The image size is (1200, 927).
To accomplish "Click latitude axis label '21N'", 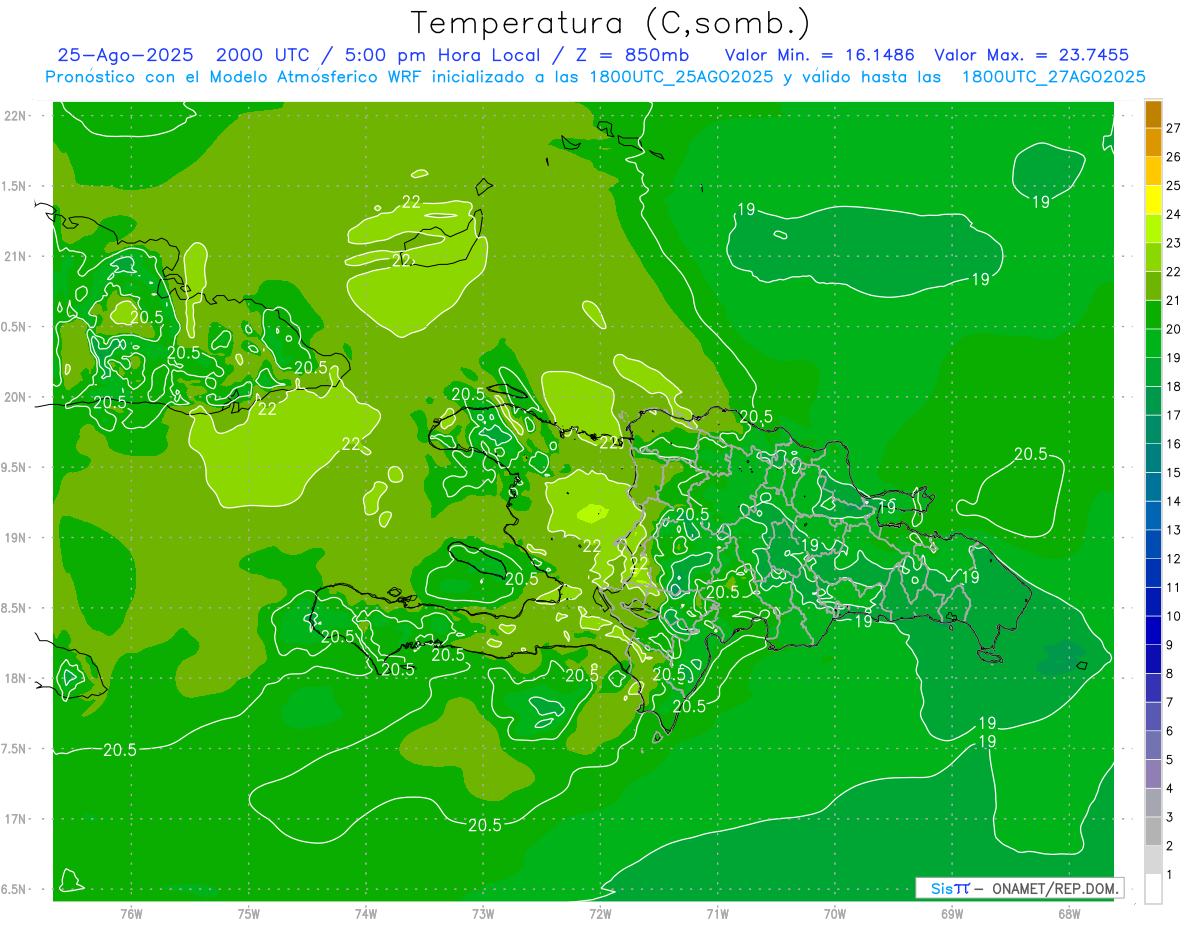I will (15, 256).
